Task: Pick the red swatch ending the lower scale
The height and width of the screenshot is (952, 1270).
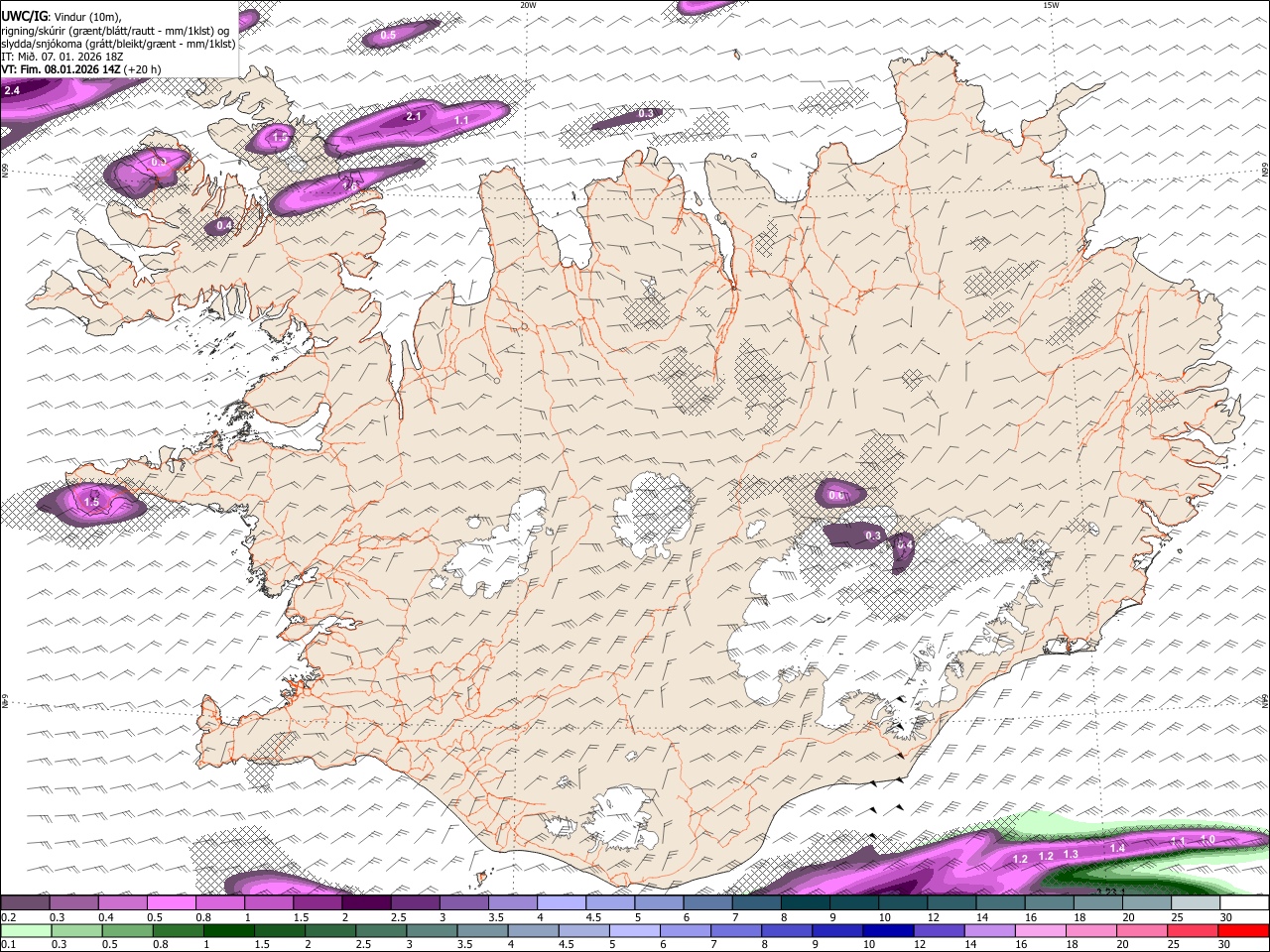Action: pos(1242,931)
